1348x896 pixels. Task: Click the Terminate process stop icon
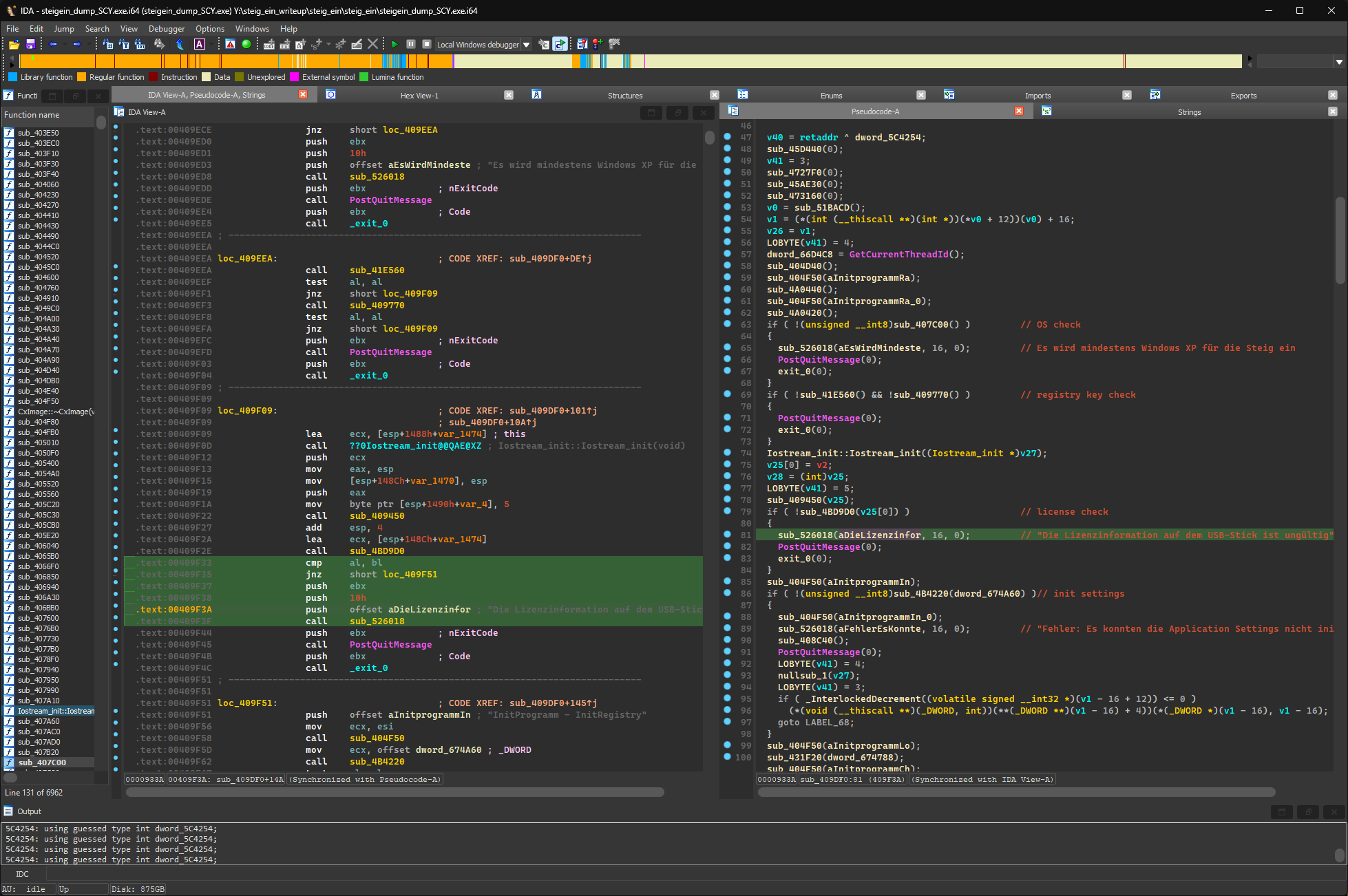[427, 44]
